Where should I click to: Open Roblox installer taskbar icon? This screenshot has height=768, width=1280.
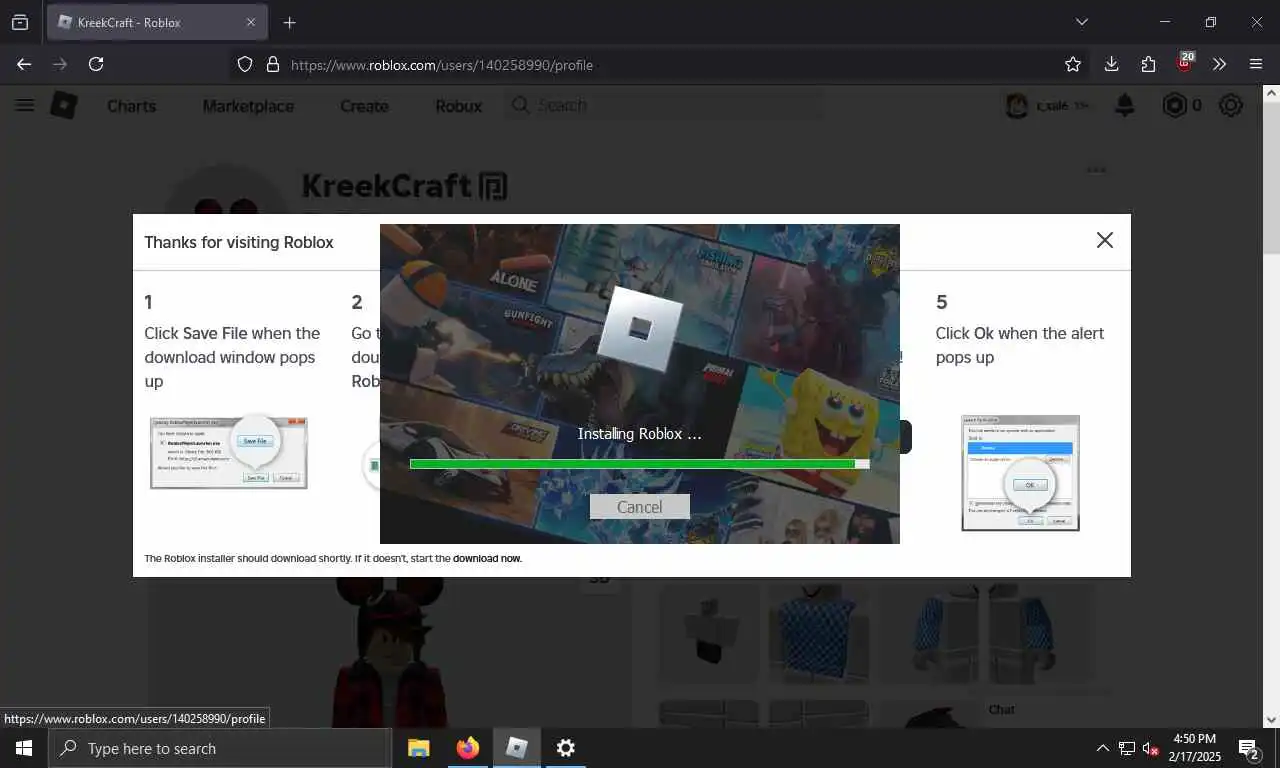[x=516, y=748]
